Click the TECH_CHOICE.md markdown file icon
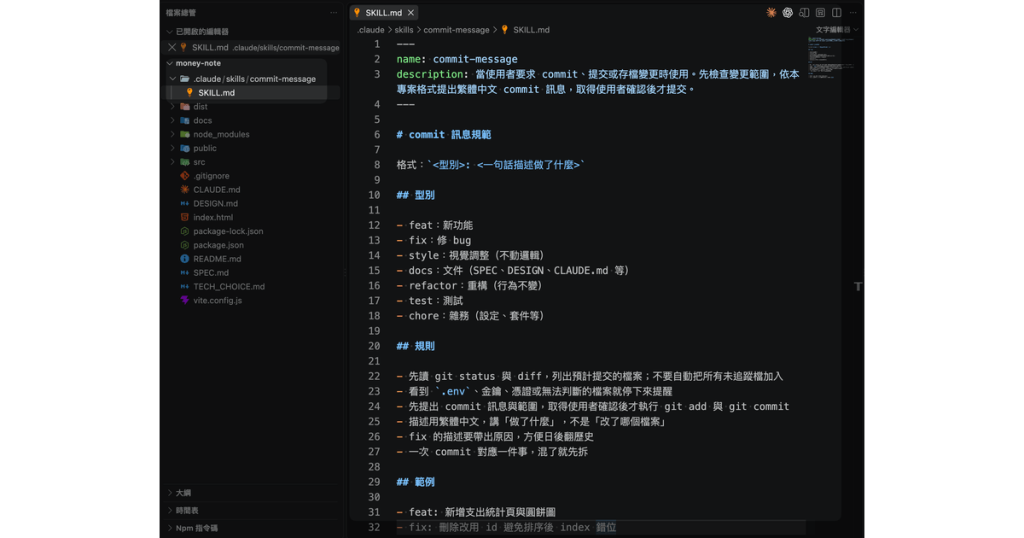 click(x=185, y=287)
